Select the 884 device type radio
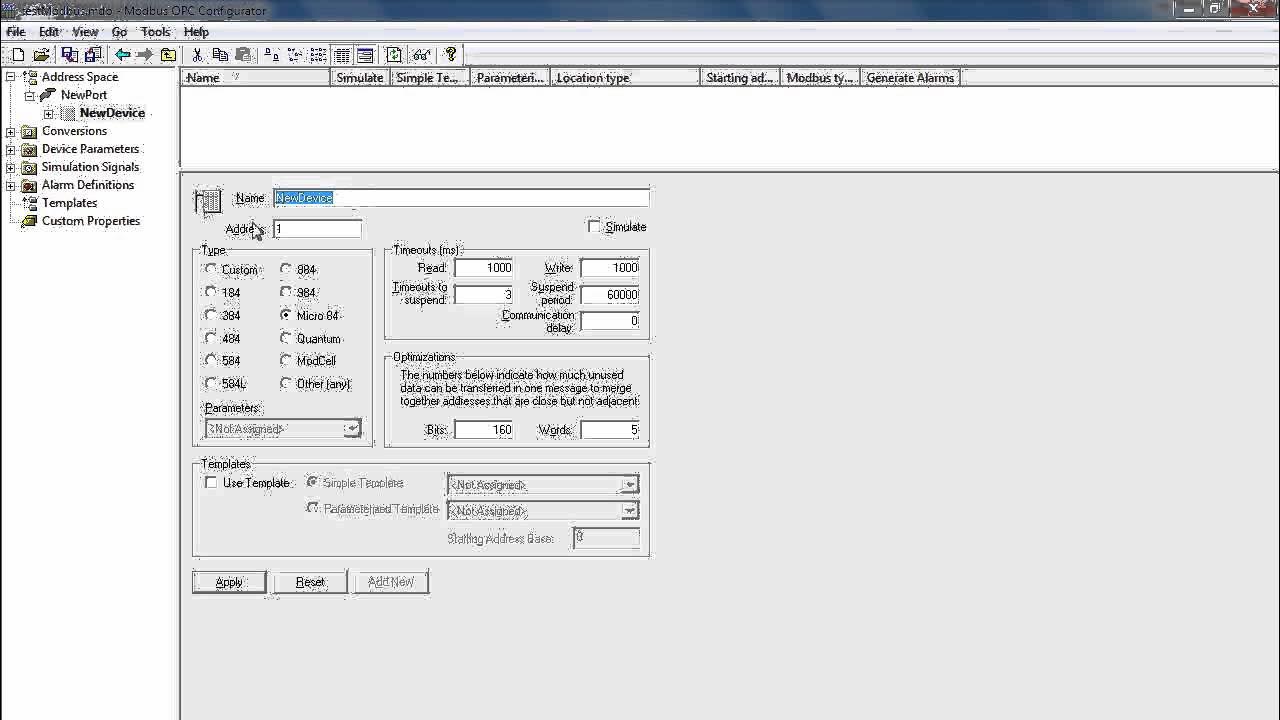The height and width of the screenshot is (720, 1280). click(286, 269)
